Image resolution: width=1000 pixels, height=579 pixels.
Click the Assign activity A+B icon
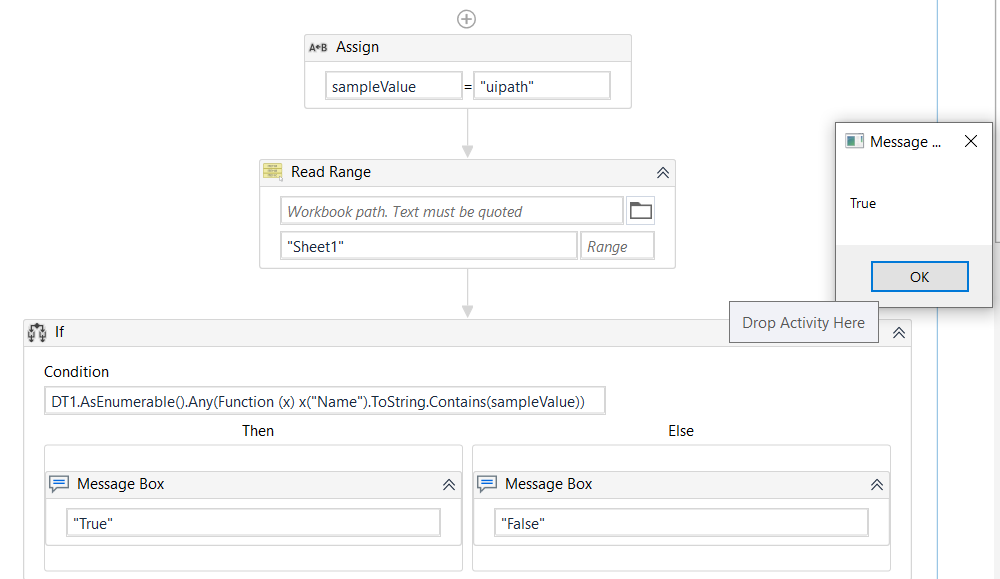point(318,47)
